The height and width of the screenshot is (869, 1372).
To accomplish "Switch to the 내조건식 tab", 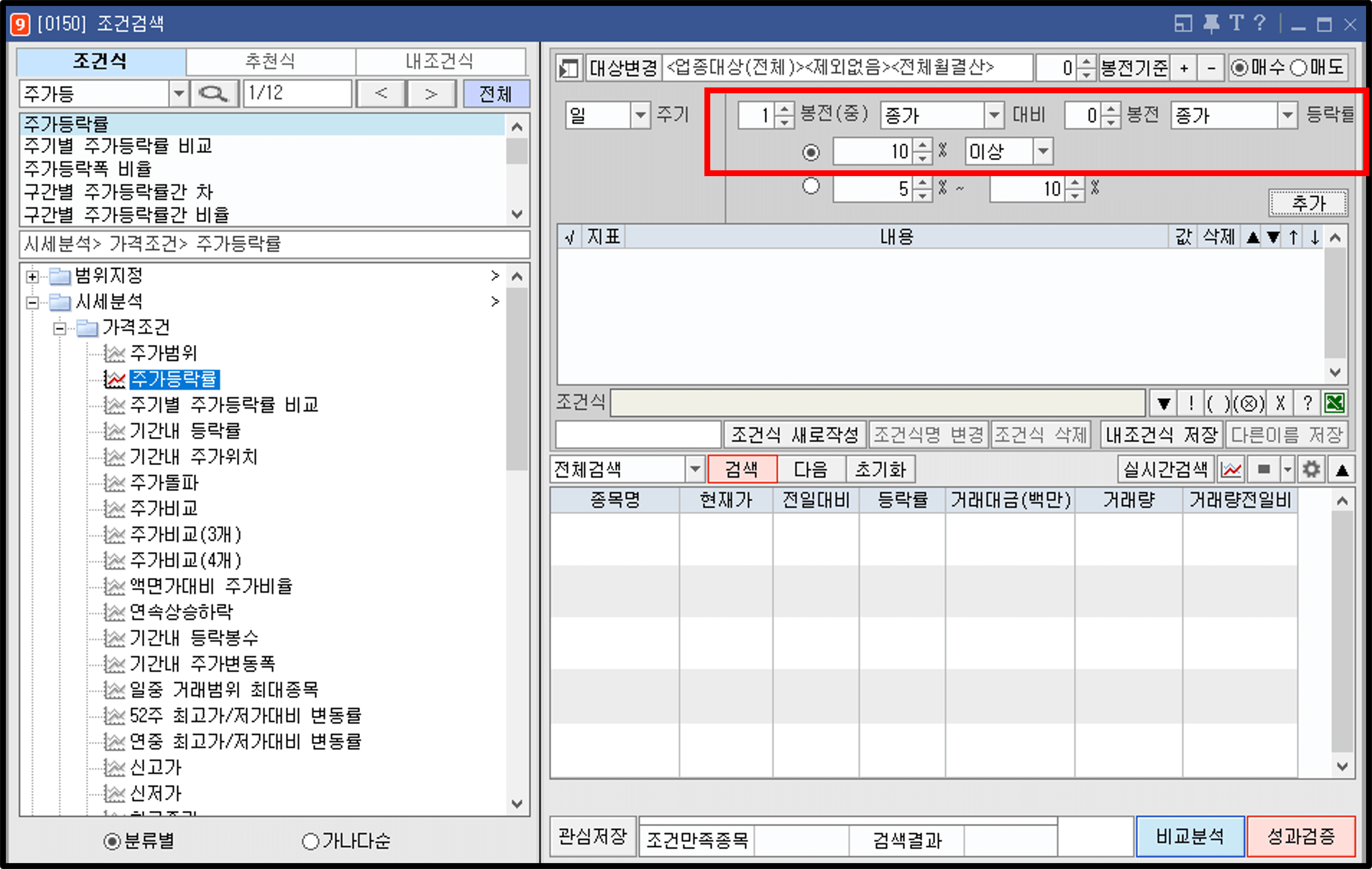I will 442,62.
